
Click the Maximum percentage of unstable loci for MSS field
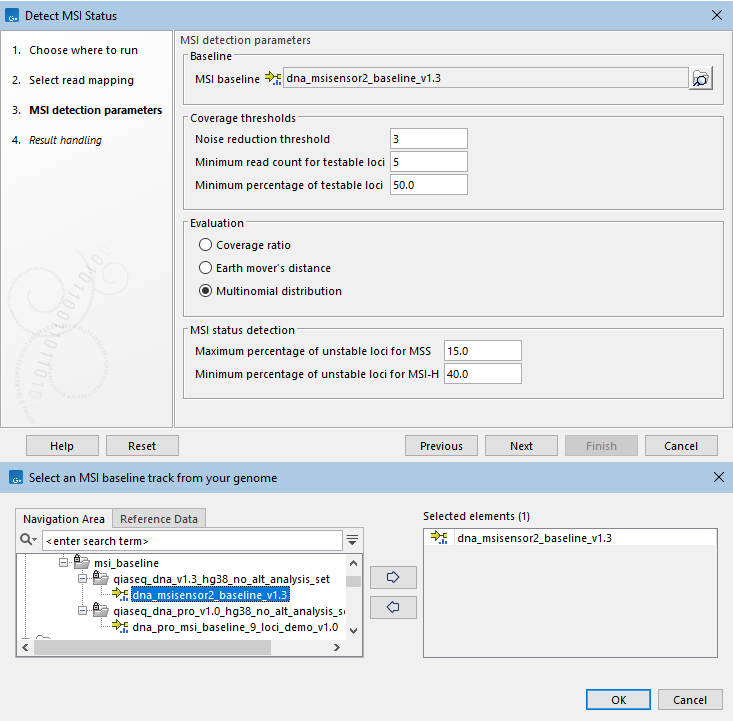point(482,350)
